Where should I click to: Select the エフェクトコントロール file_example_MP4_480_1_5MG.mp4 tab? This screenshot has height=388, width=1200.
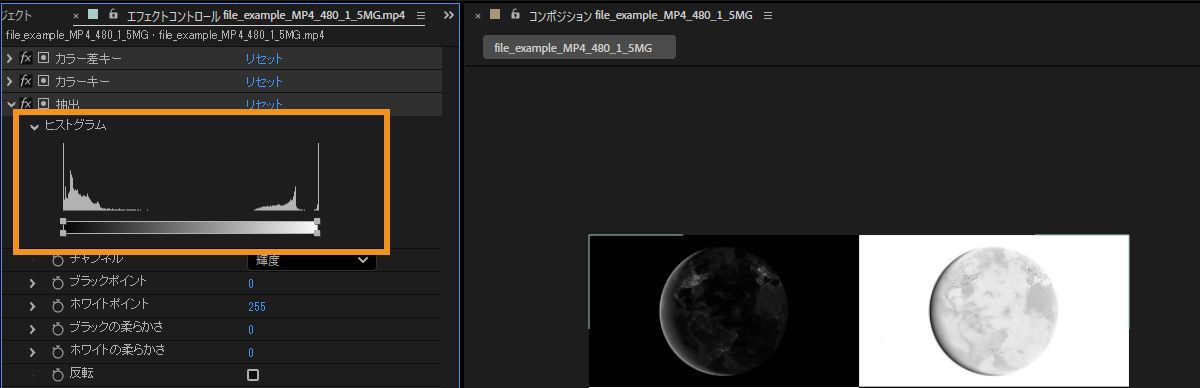267,17
